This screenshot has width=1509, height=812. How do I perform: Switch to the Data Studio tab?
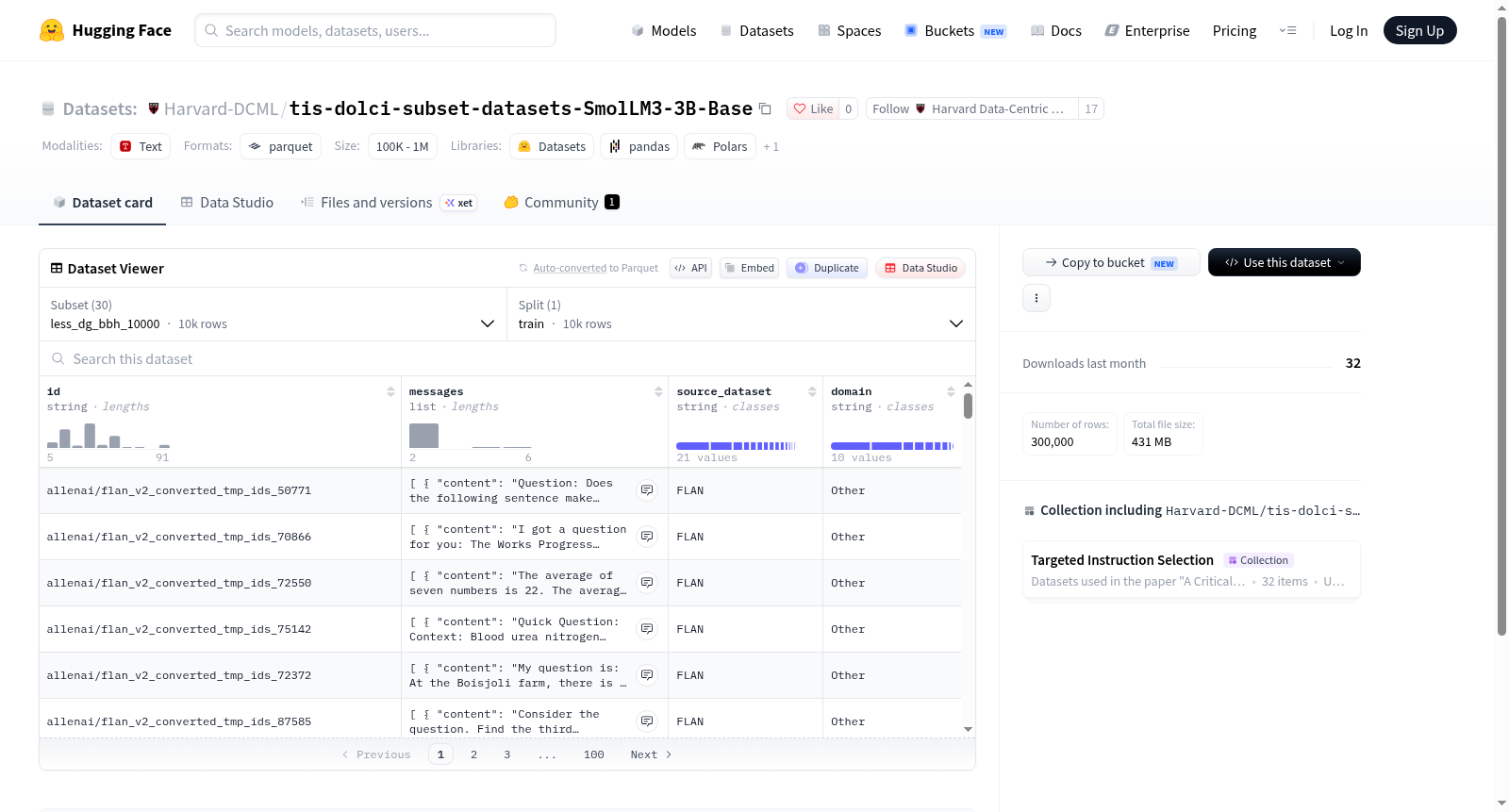coord(227,203)
